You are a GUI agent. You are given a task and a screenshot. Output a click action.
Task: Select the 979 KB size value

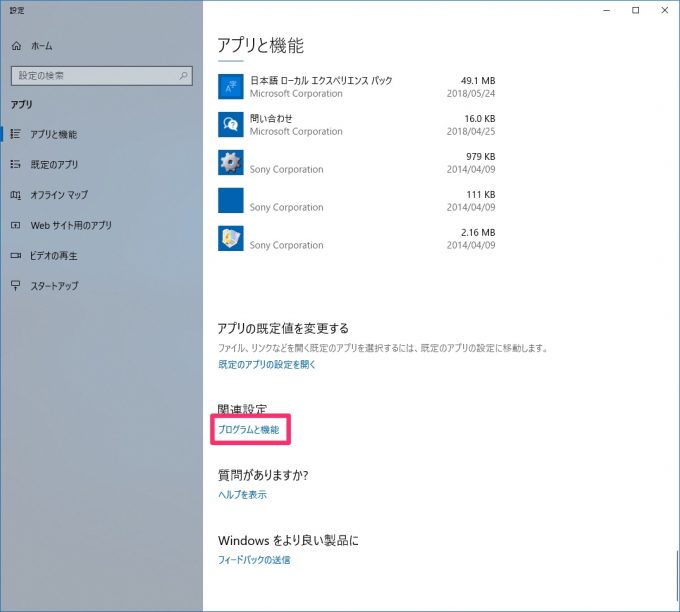(481, 156)
